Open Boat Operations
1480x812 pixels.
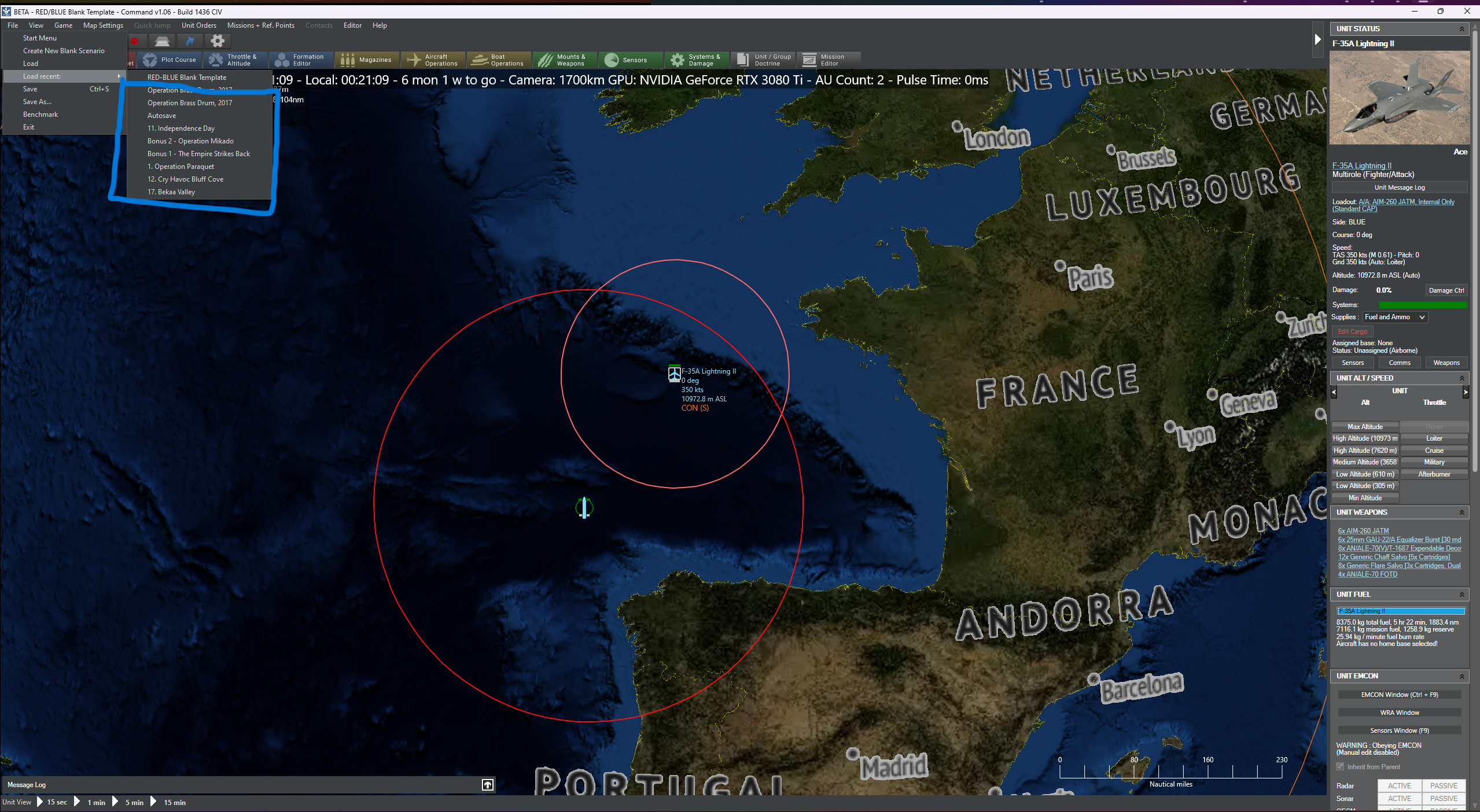point(499,60)
